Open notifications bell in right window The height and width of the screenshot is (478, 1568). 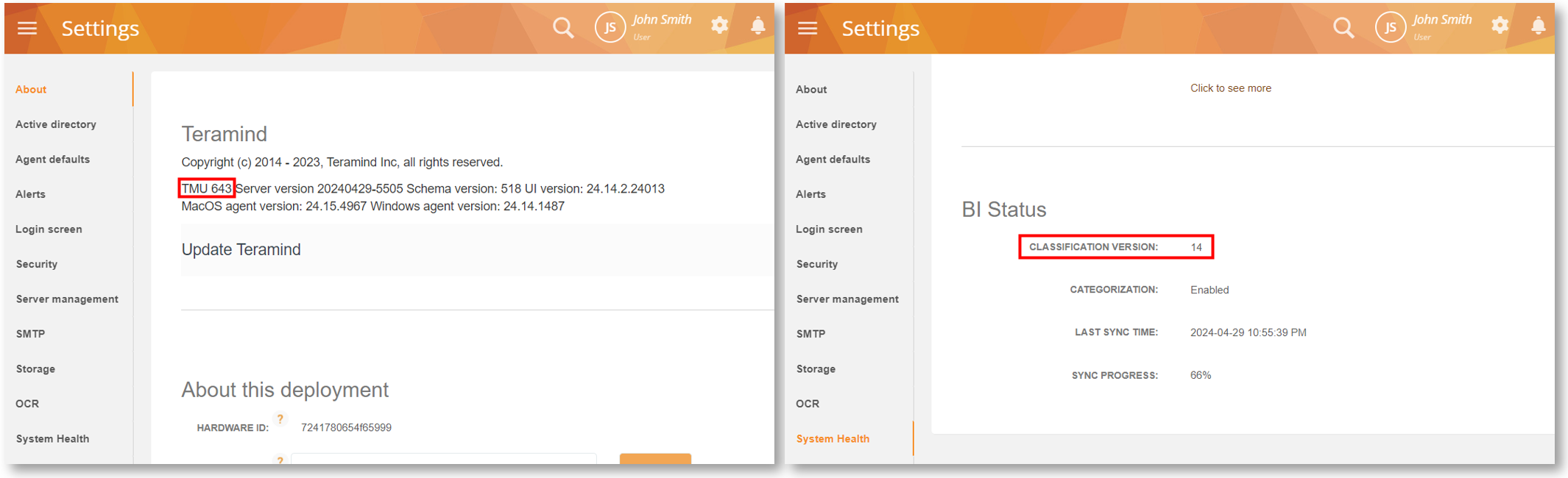1539,26
